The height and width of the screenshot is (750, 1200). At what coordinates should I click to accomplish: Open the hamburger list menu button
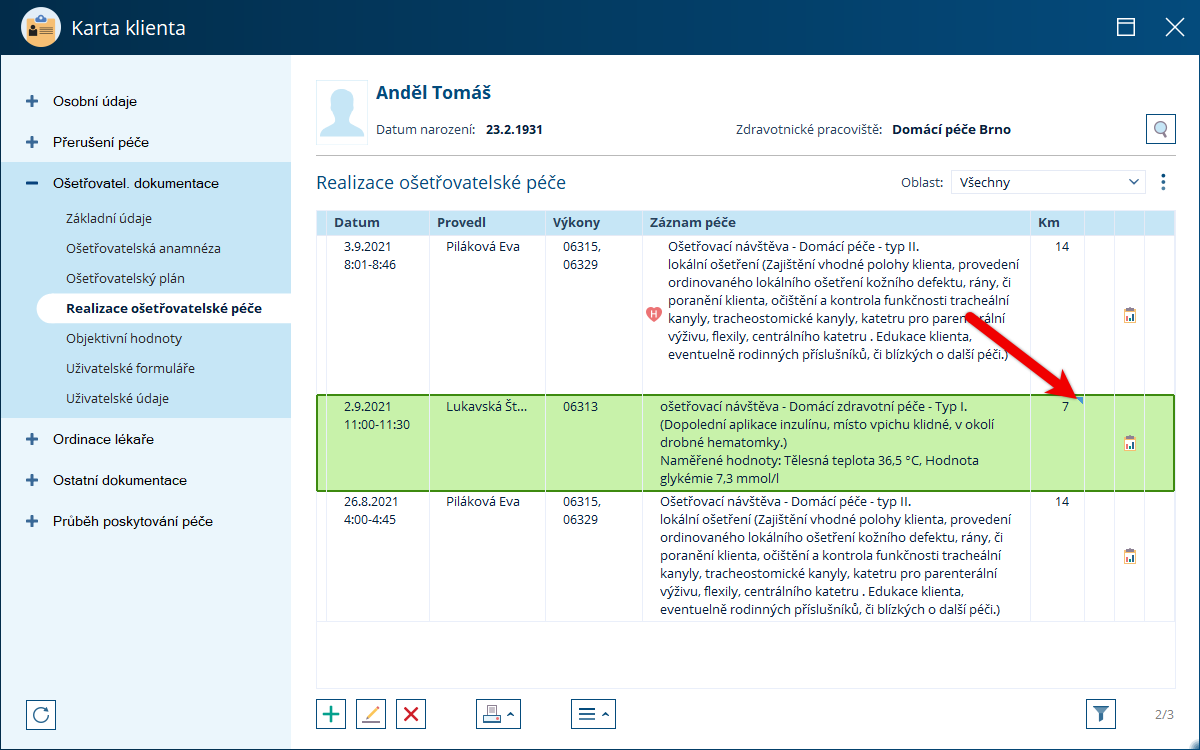(593, 714)
